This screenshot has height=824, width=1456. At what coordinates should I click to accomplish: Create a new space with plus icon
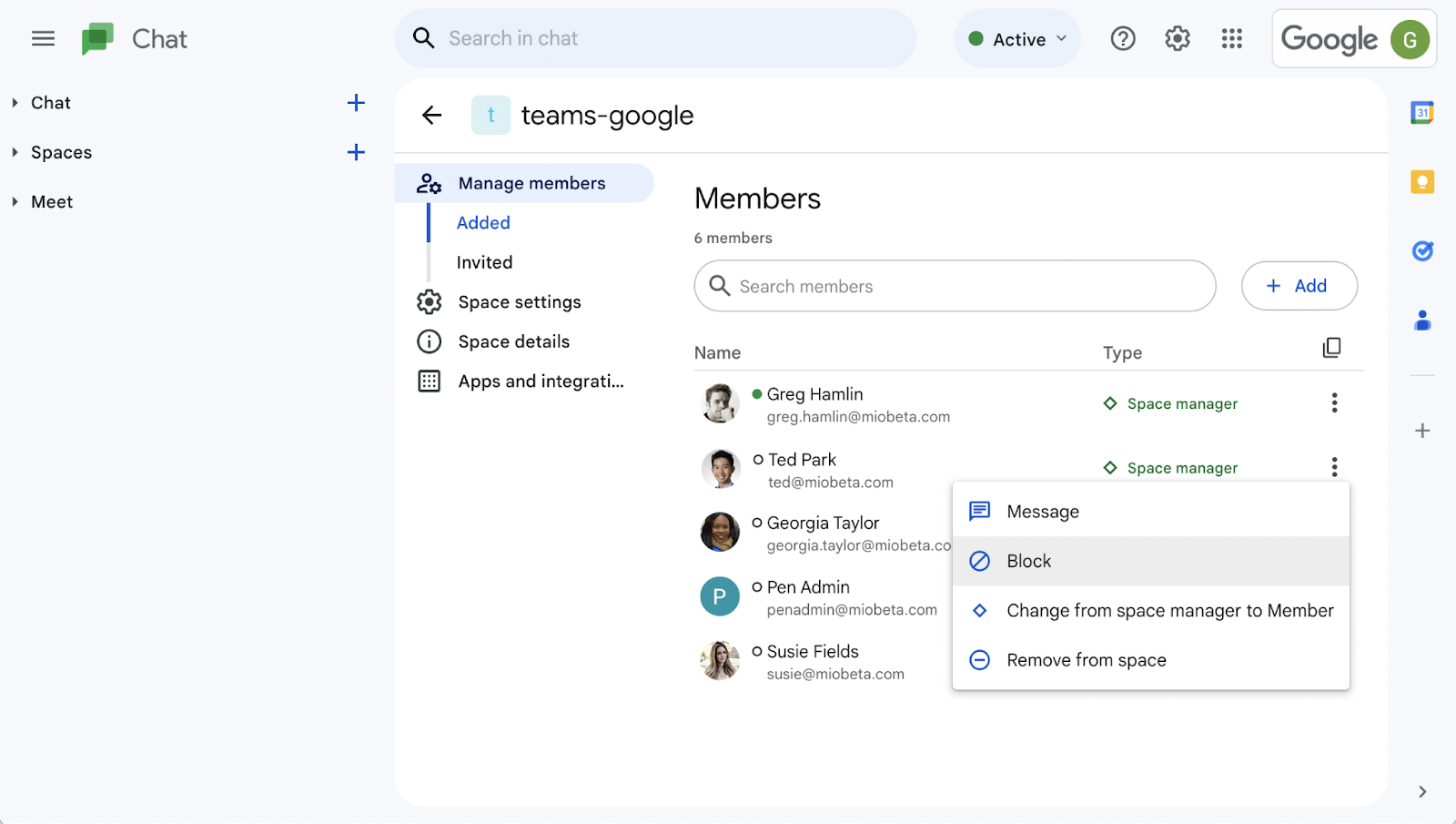(x=356, y=152)
